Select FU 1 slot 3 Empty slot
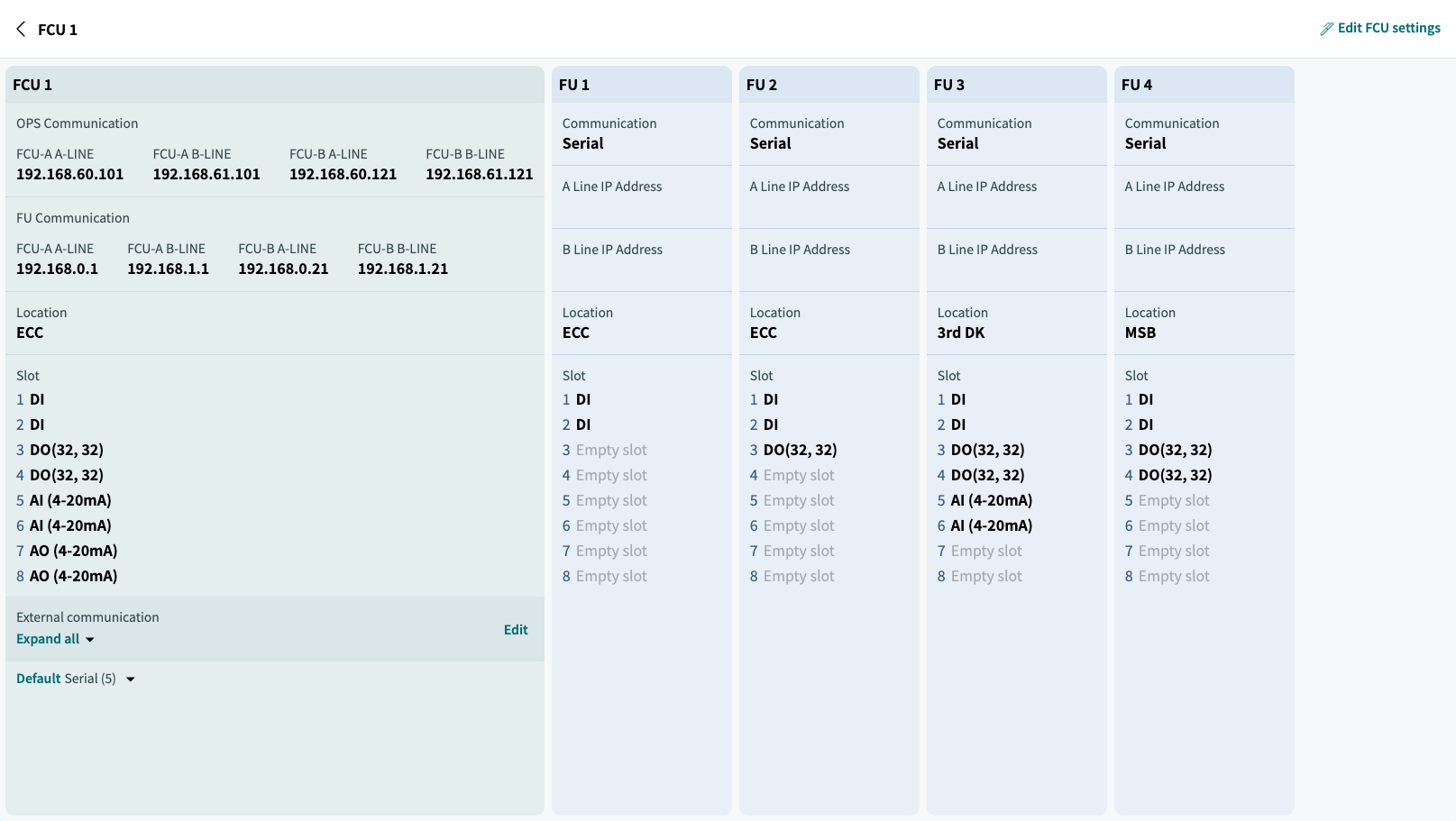Viewport: 1456px width, 821px height. pos(605,450)
